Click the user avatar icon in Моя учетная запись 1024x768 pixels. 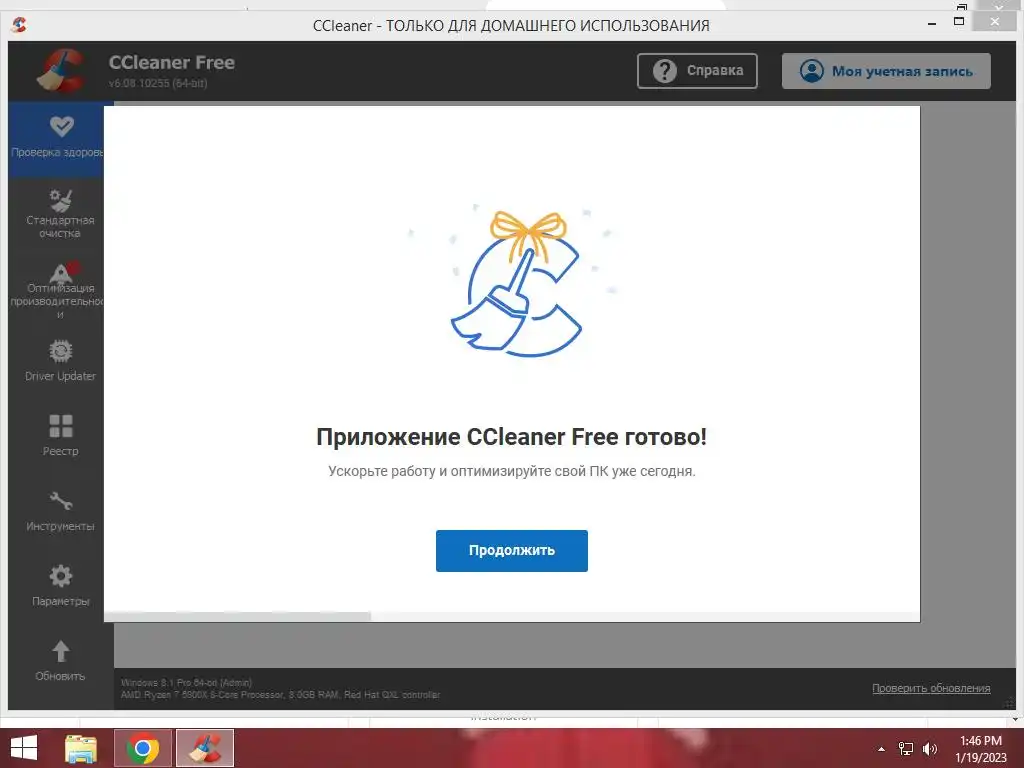812,71
